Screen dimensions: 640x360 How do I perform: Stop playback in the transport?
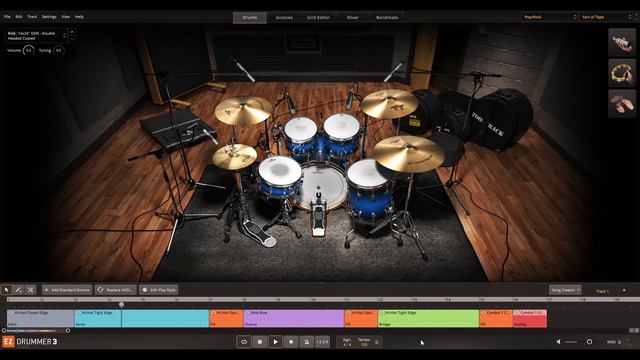point(260,342)
